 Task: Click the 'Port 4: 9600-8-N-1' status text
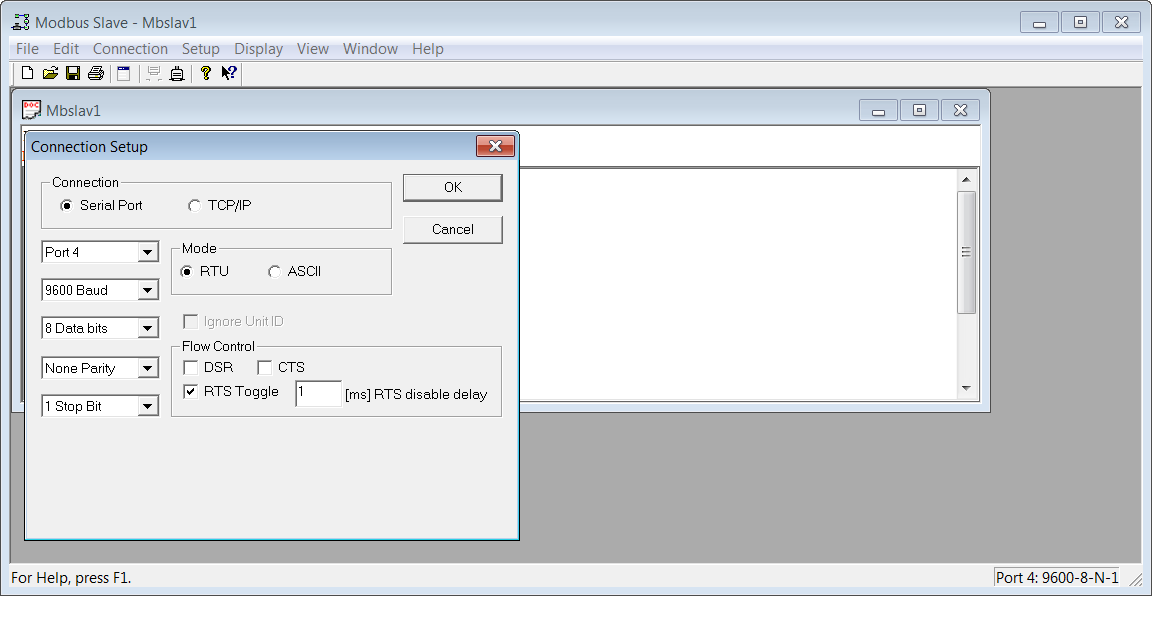1057,578
